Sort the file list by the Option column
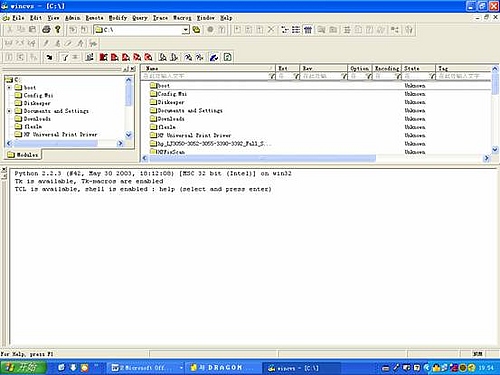This screenshot has height=375, width=500. 360,68
